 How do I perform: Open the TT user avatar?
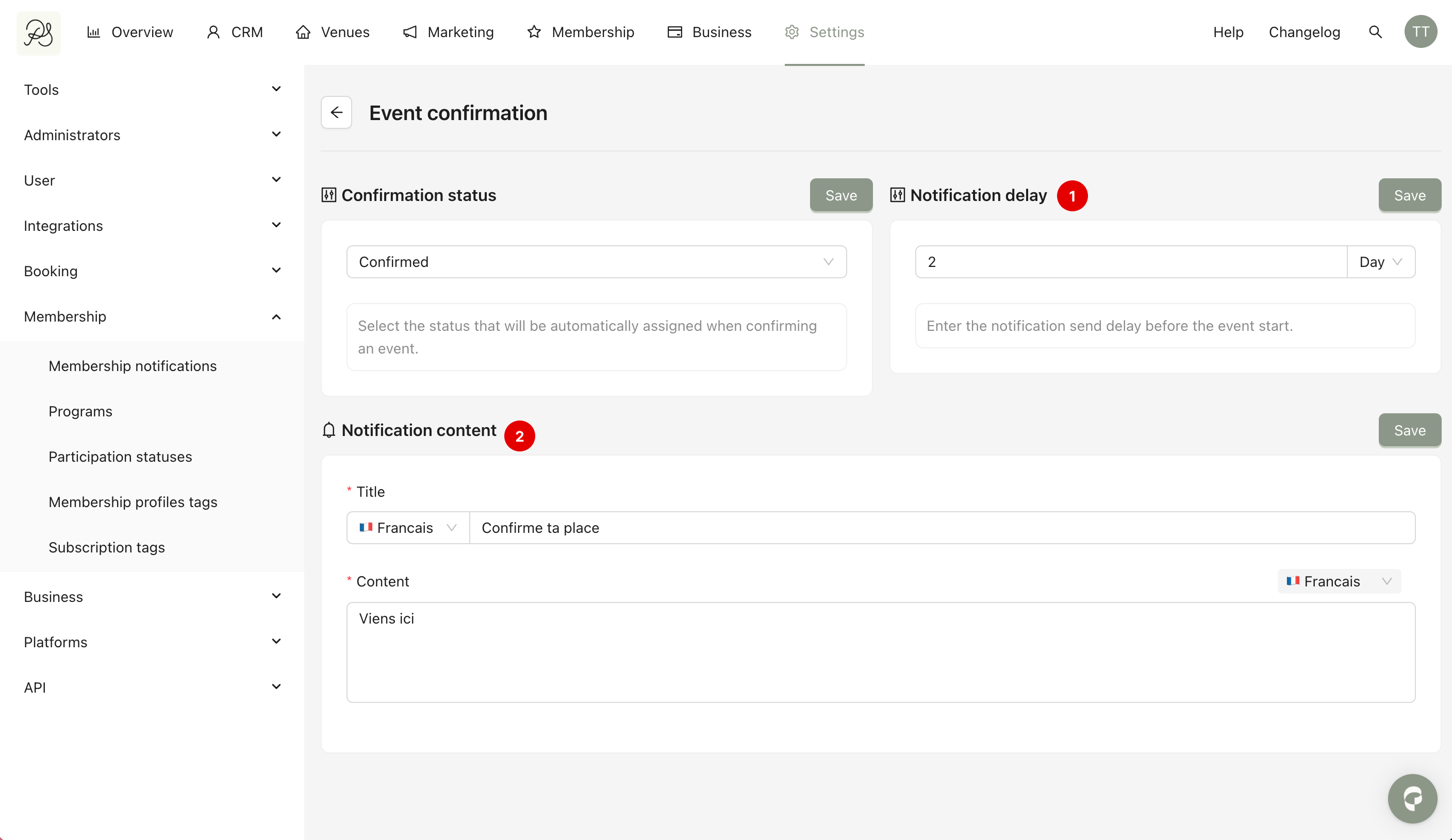1421,32
